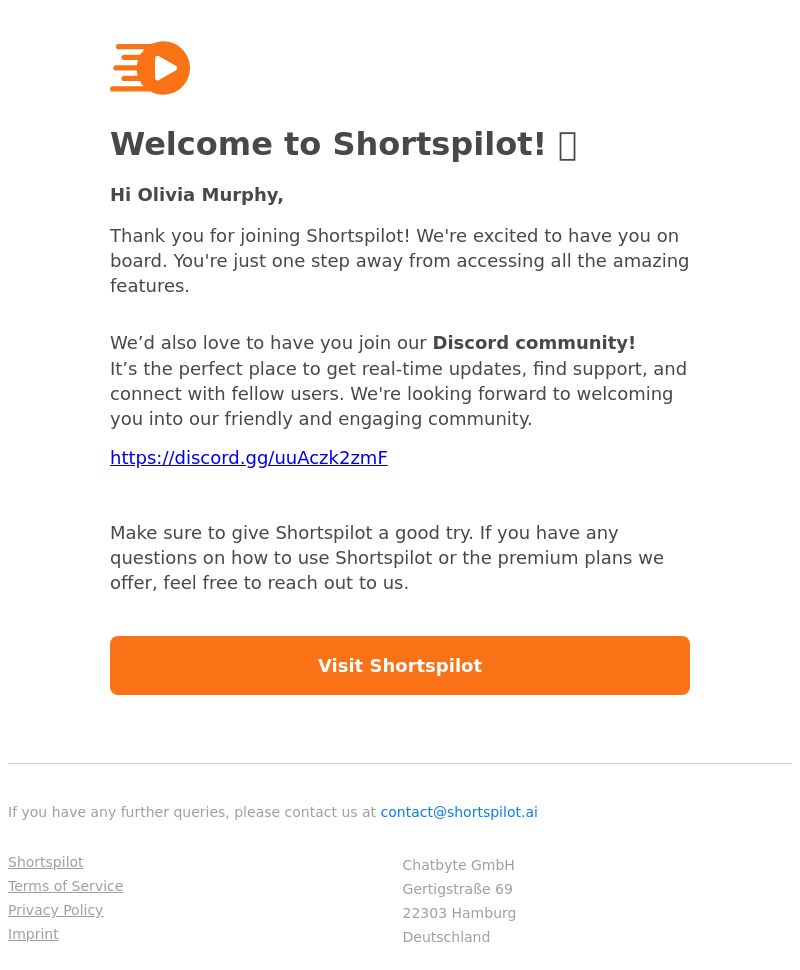Open the Imprint link
The height and width of the screenshot is (970, 800).
[x=33, y=934]
